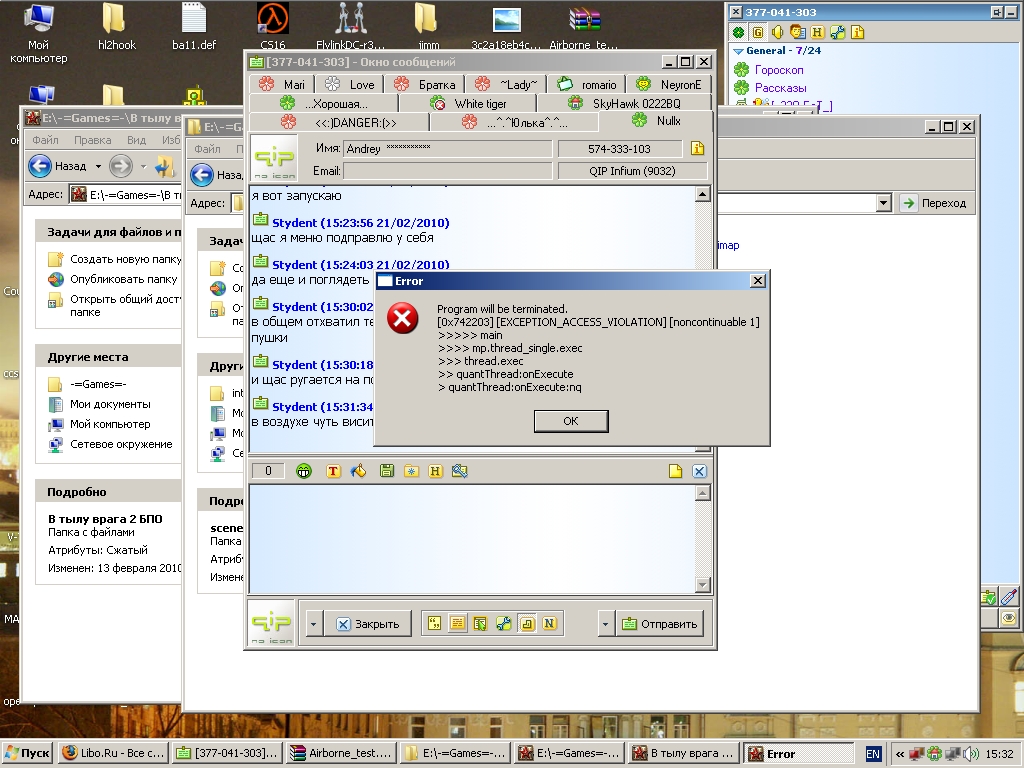Switch to the Love chat tab
The width and height of the screenshot is (1024, 768).
350,84
